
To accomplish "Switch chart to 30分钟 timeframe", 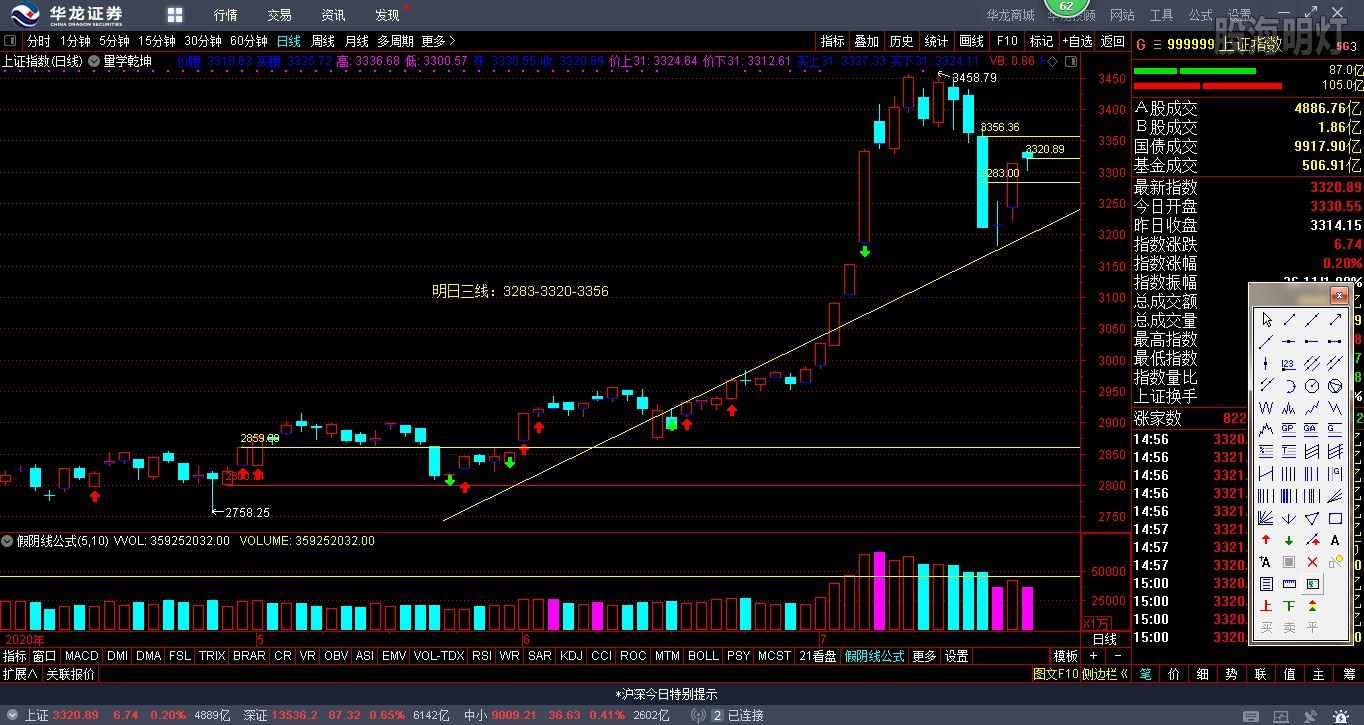I will point(203,41).
